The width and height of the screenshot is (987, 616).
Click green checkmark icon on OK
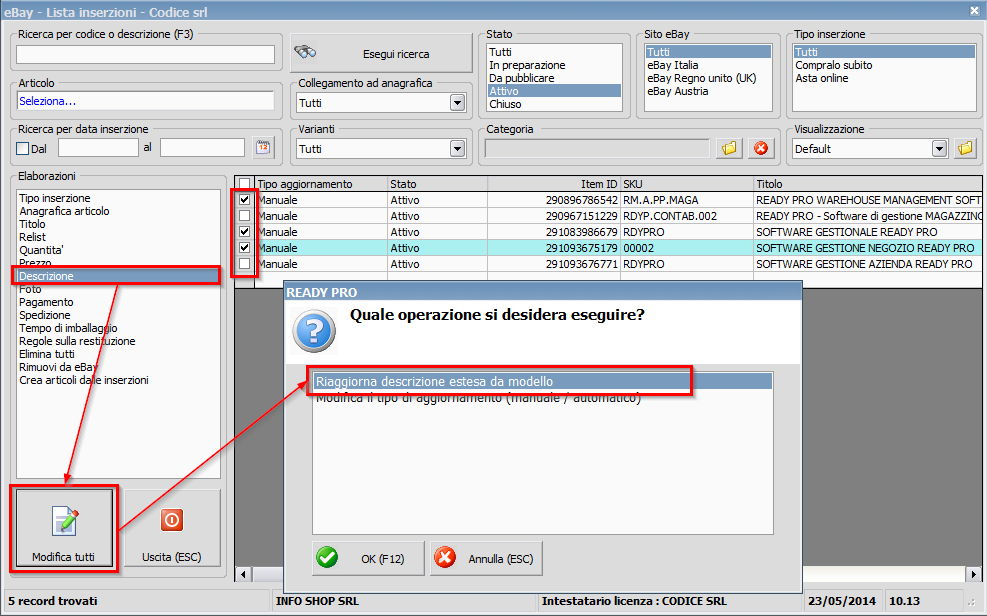(327, 557)
